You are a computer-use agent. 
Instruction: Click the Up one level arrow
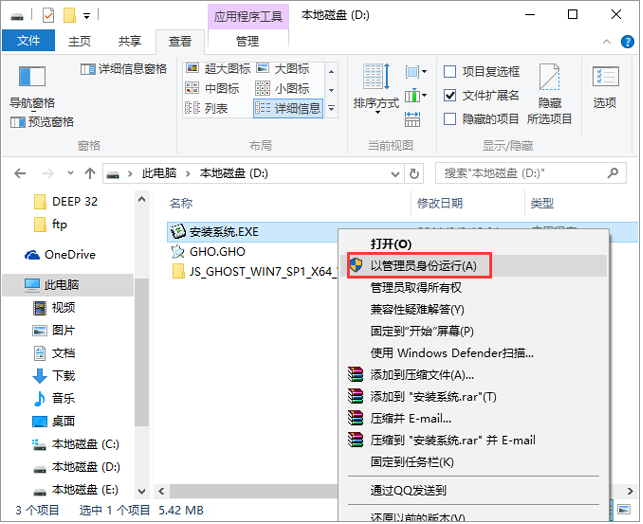pos(90,174)
